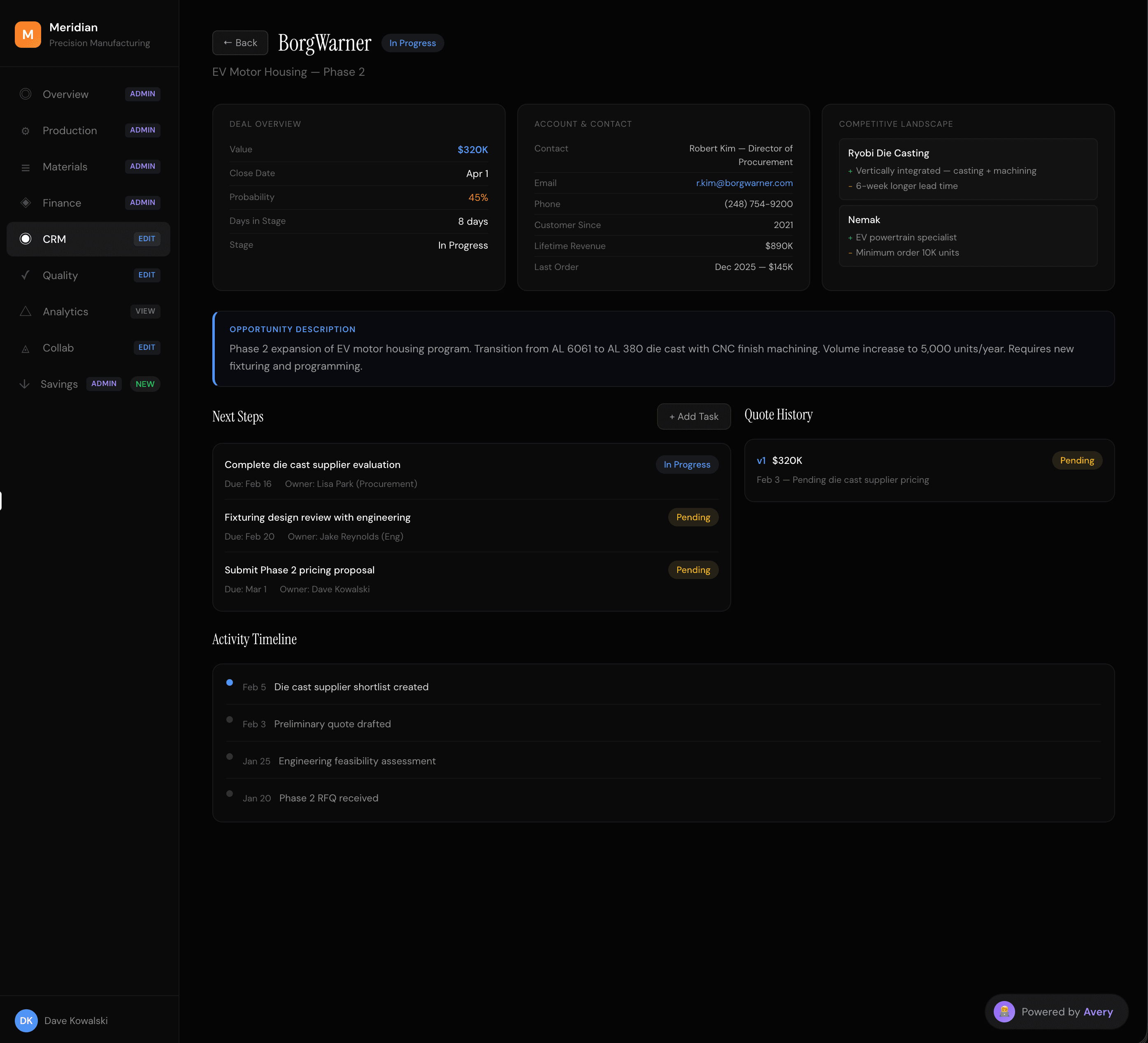This screenshot has height=1043, width=1148.
Task: Click In Progress badge beside BorgWarner title
Action: 412,43
